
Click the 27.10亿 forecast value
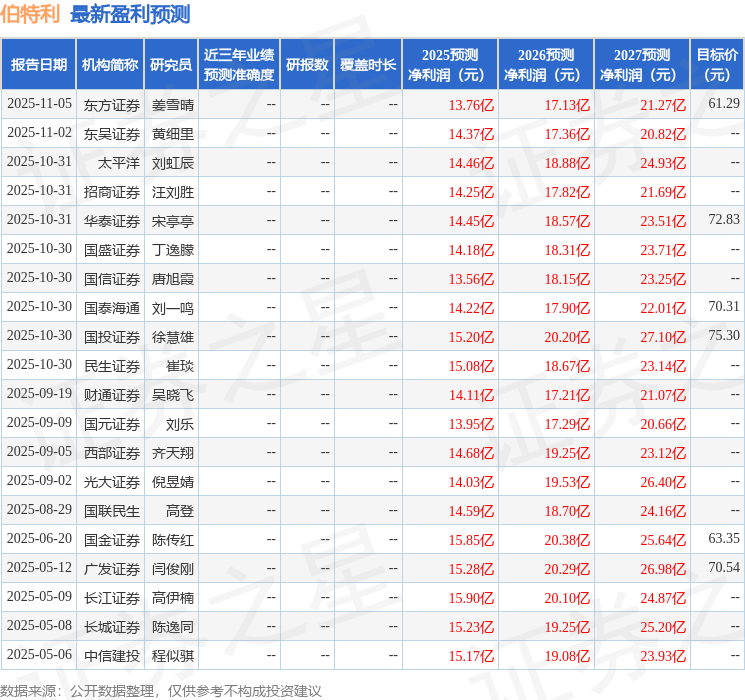[x=663, y=337]
